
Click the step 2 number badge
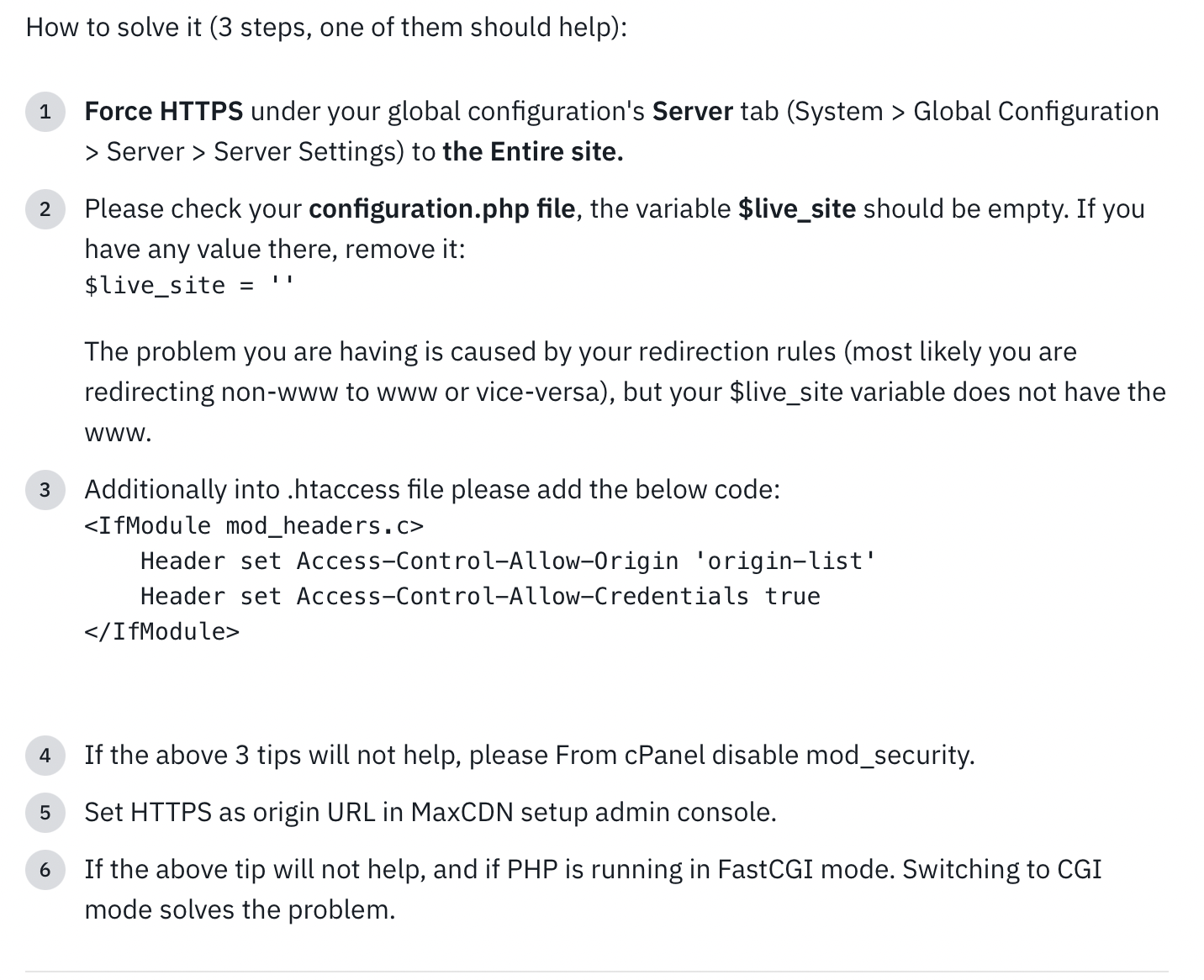45,209
